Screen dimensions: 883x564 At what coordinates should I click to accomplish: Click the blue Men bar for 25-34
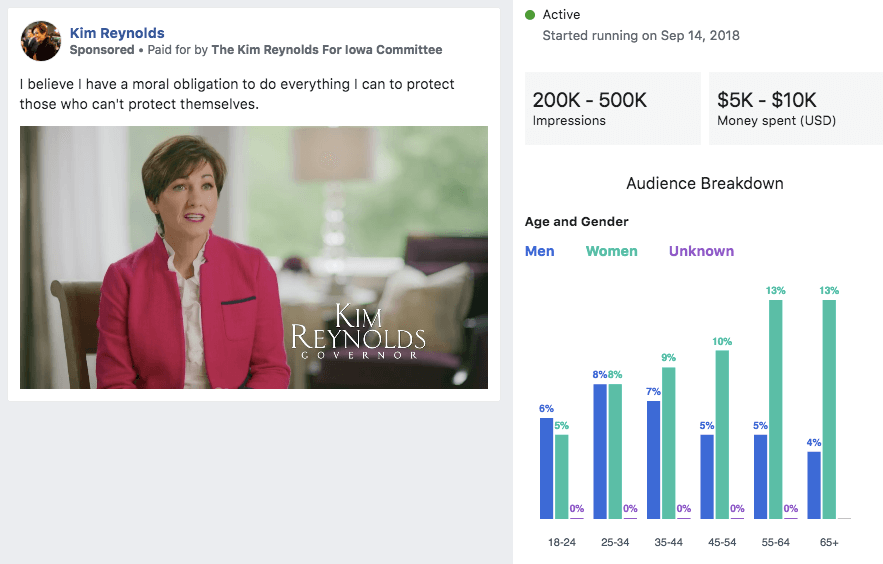point(600,451)
